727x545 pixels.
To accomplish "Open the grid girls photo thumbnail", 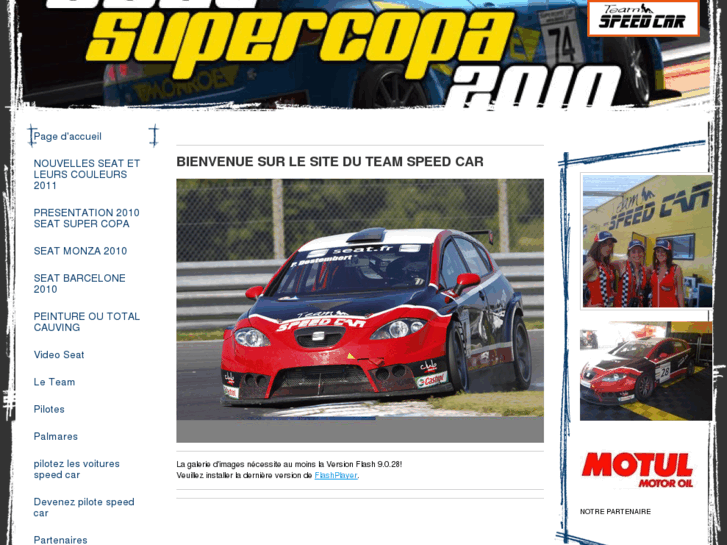I will coord(647,241).
